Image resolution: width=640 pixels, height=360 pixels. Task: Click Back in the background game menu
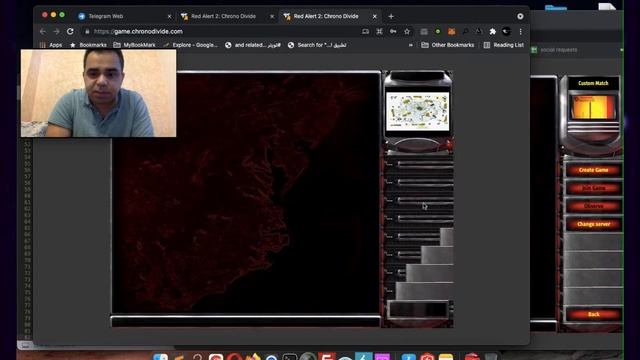click(x=593, y=314)
